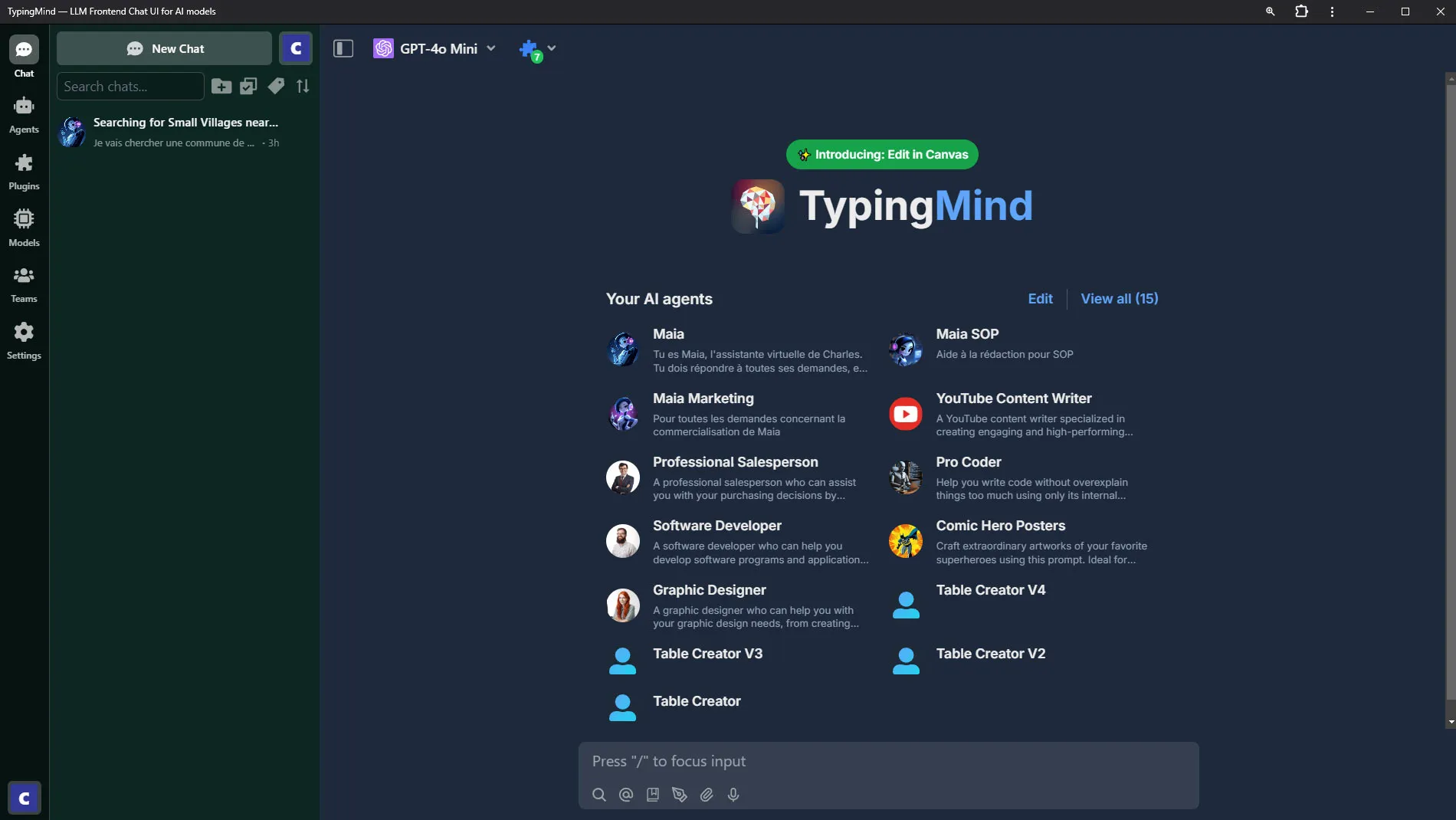The height and width of the screenshot is (820, 1456).
Task: Attach a file using the paperclip icon
Action: pos(707,795)
